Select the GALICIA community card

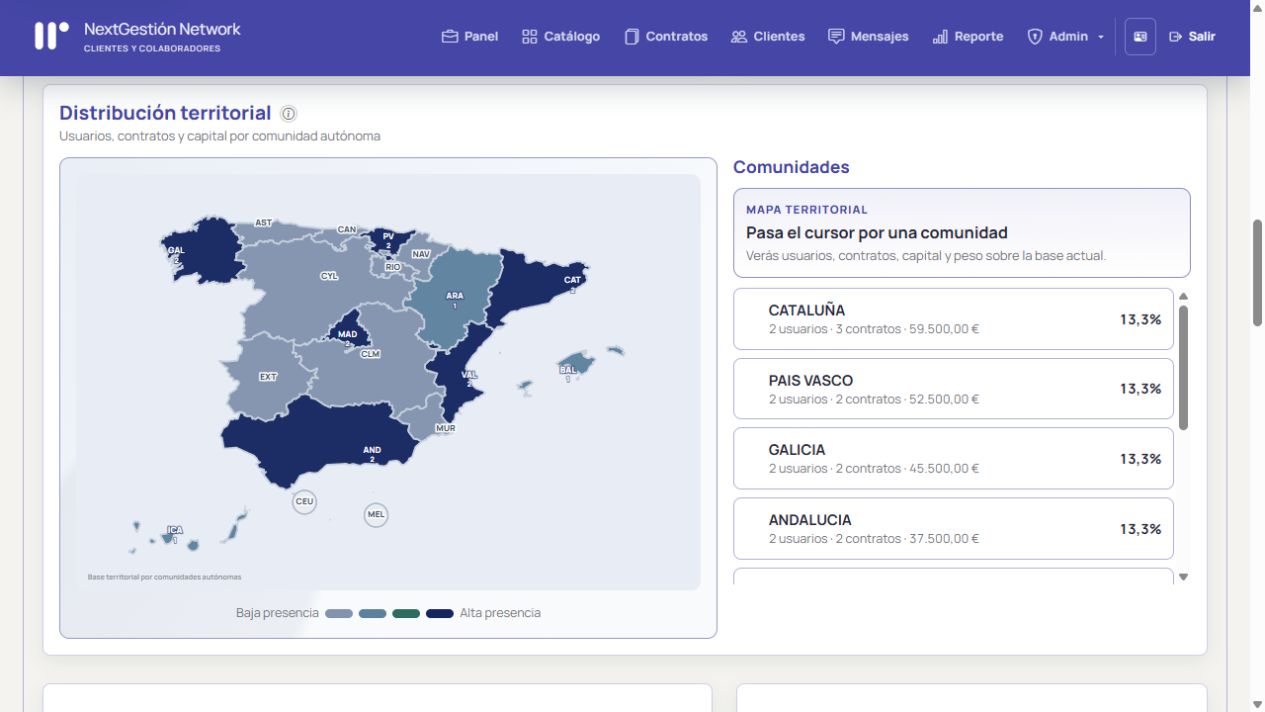tap(953, 458)
